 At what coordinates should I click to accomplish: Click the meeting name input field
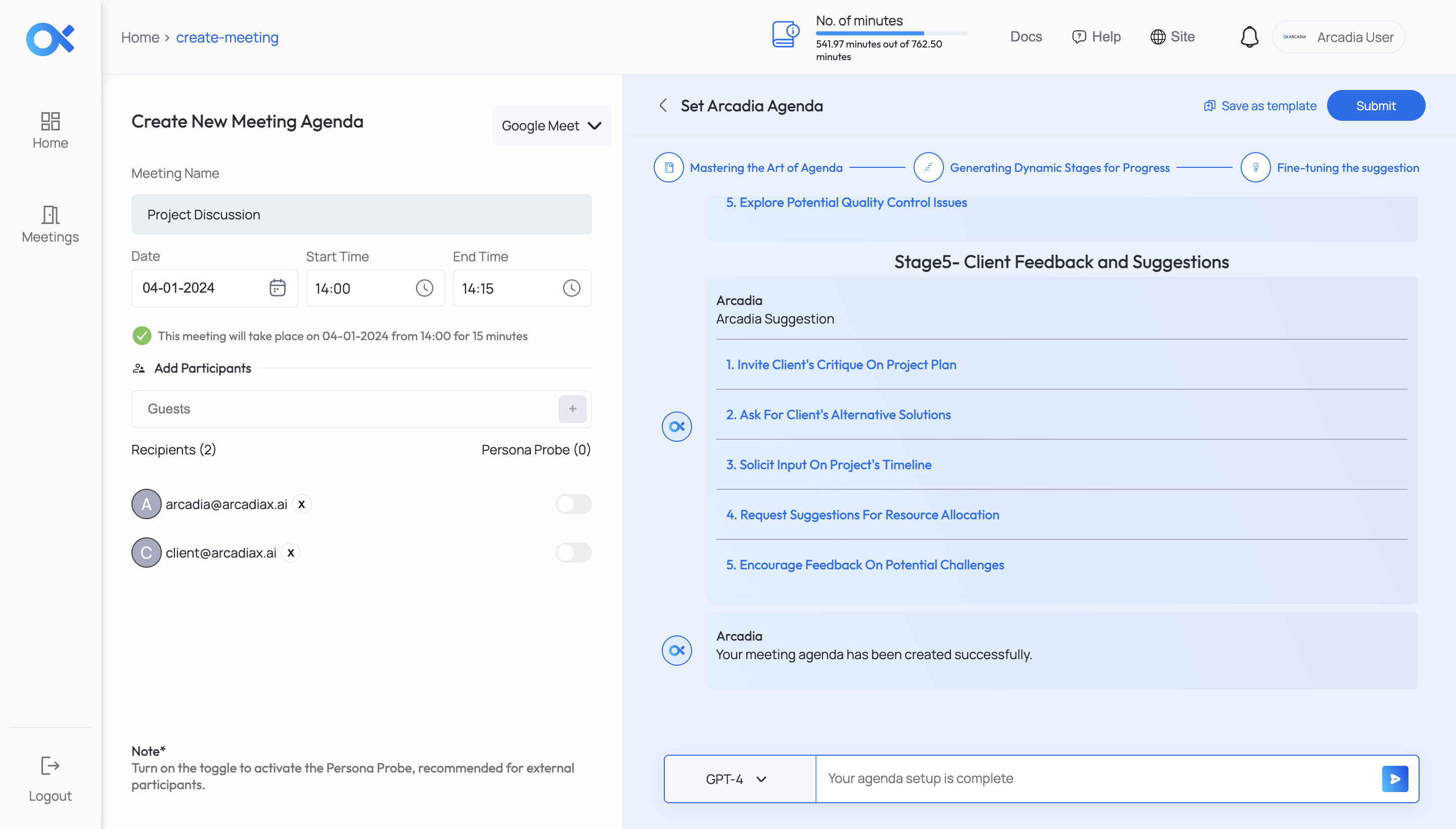(361, 214)
